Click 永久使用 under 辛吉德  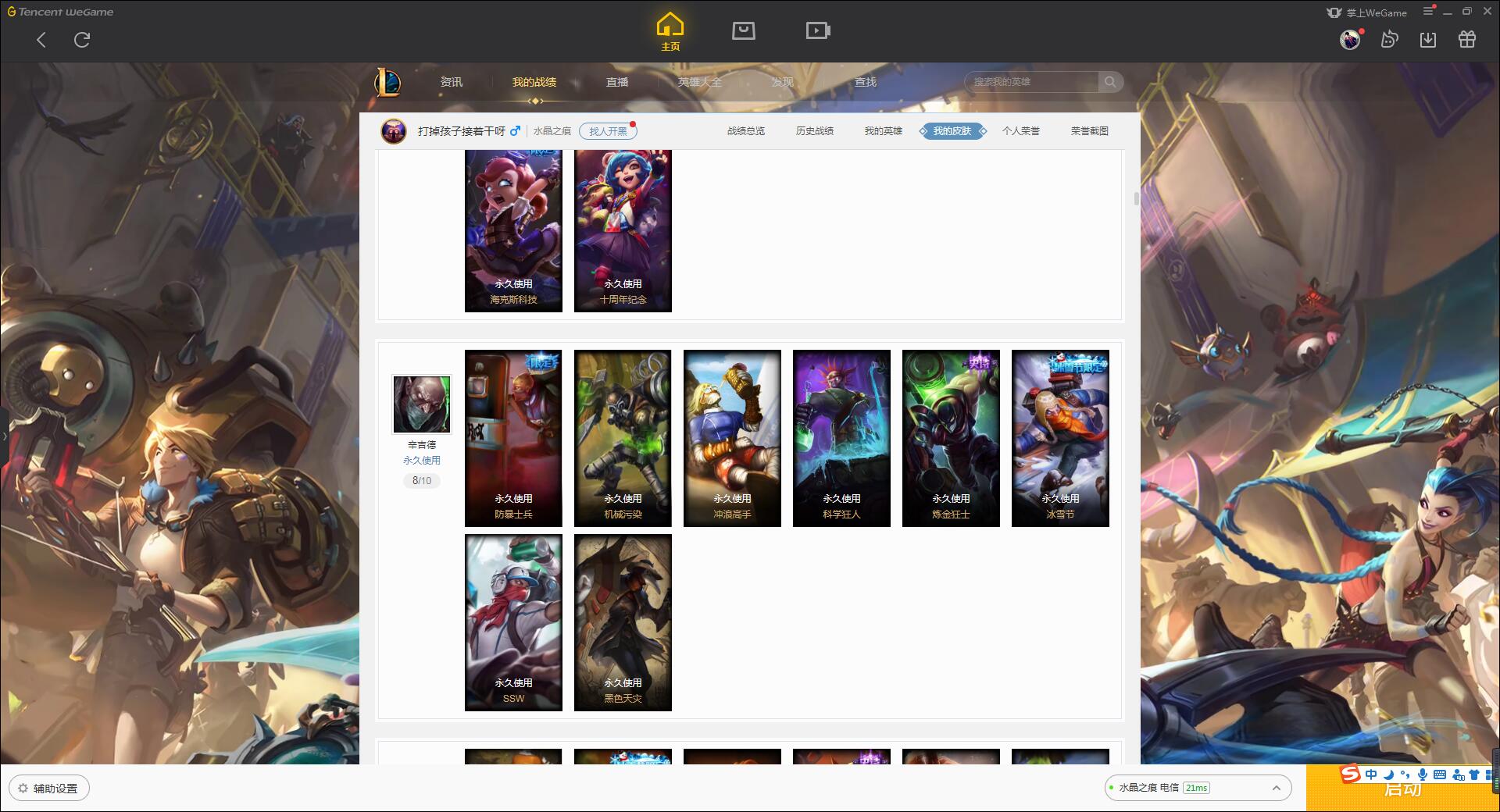tap(422, 461)
